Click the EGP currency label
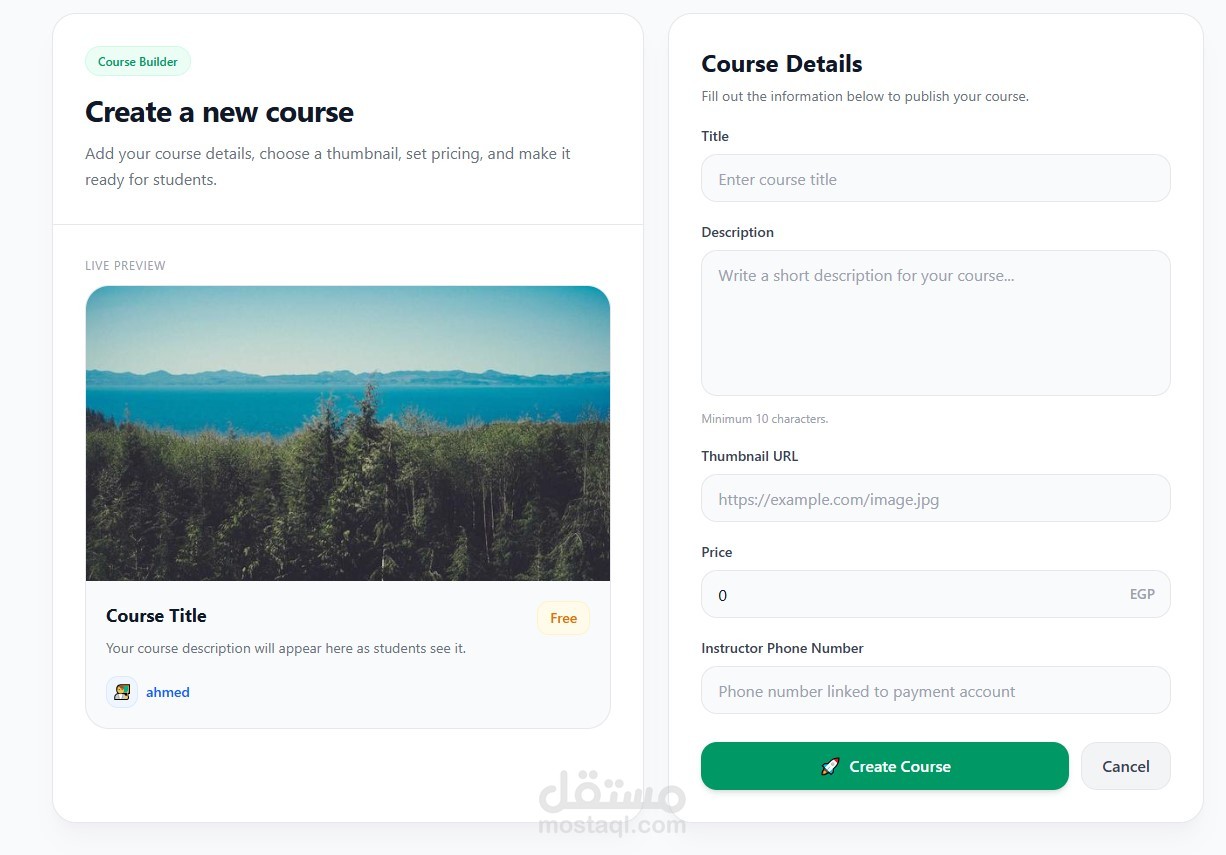The width and height of the screenshot is (1226, 855). [x=1142, y=594]
